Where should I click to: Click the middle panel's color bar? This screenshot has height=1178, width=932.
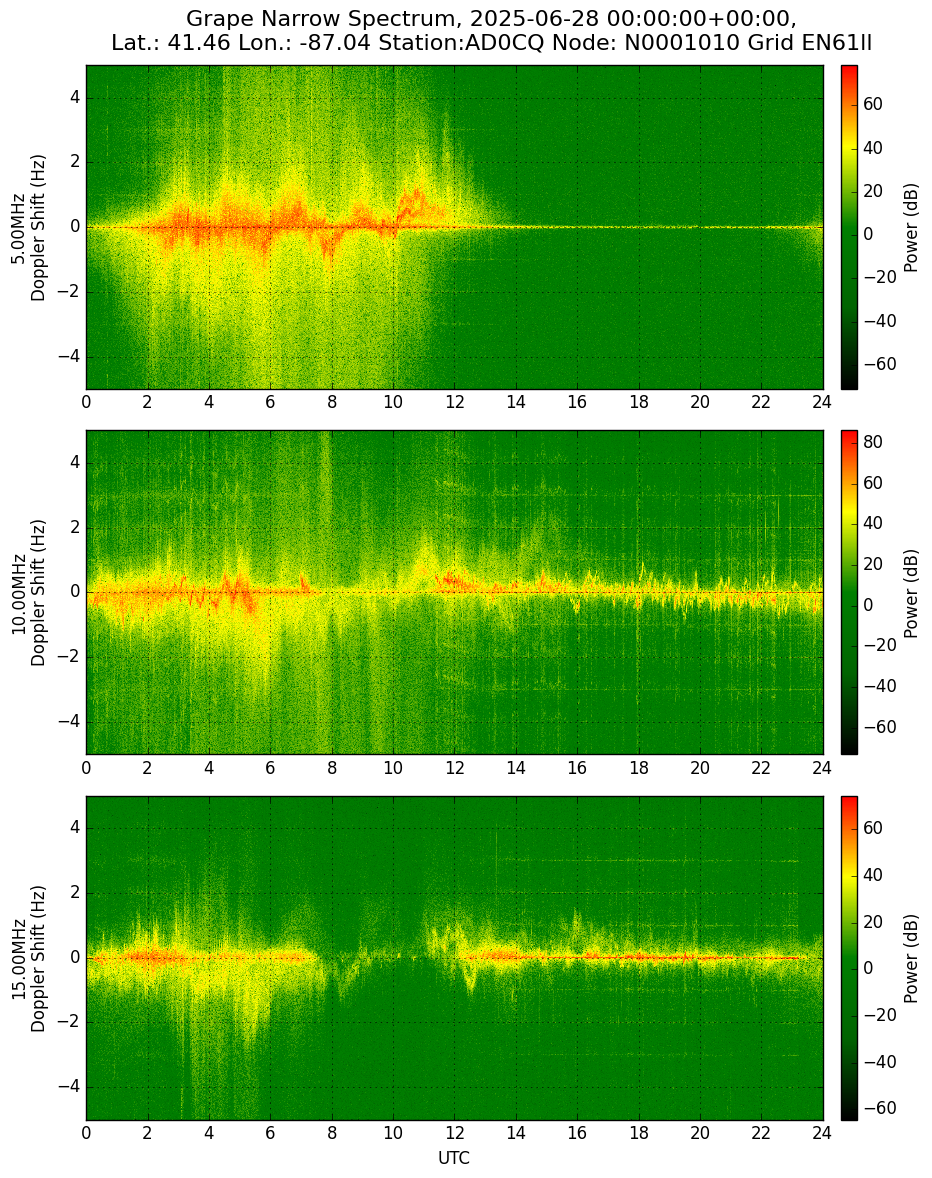point(849,593)
